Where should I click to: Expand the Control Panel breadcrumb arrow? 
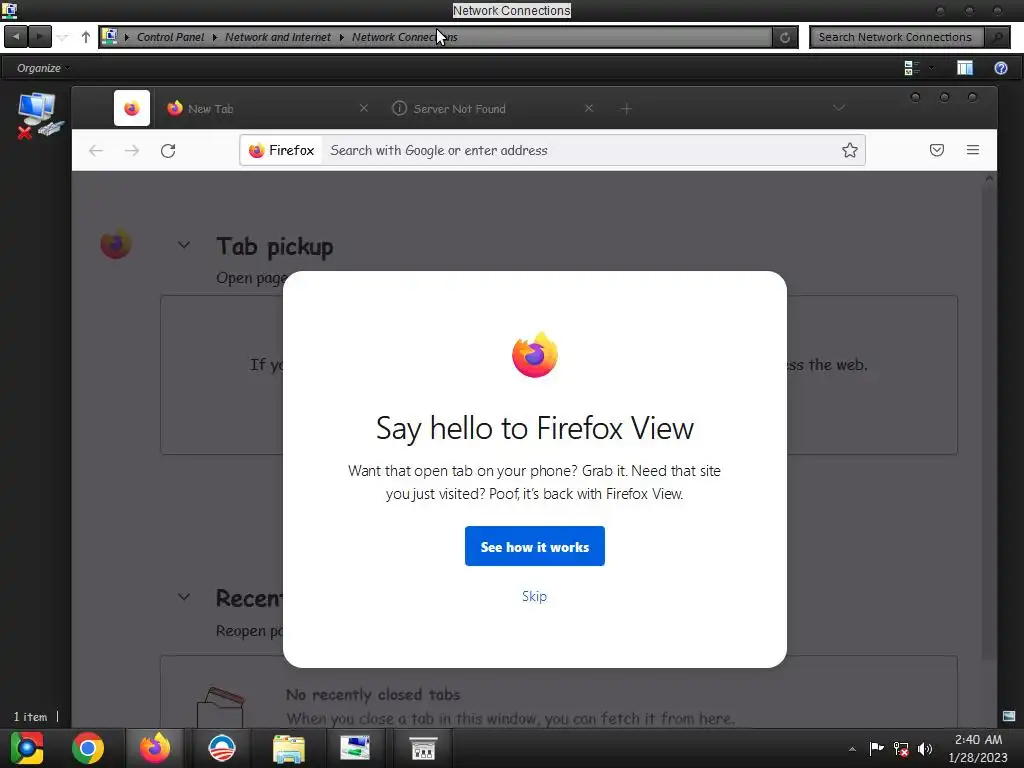215,37
